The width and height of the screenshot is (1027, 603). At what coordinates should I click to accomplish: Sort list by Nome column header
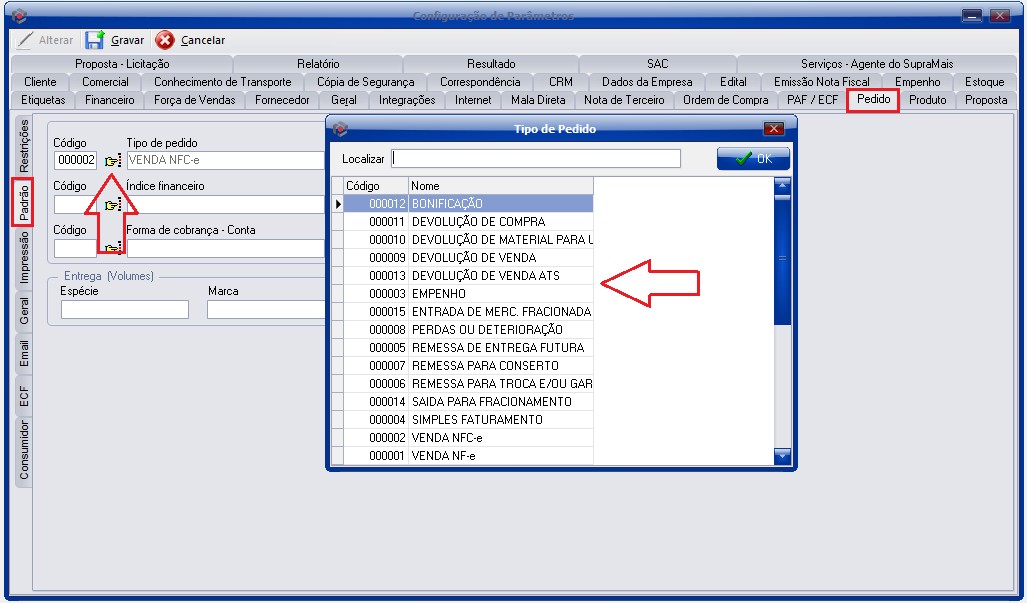click(500, 186)
